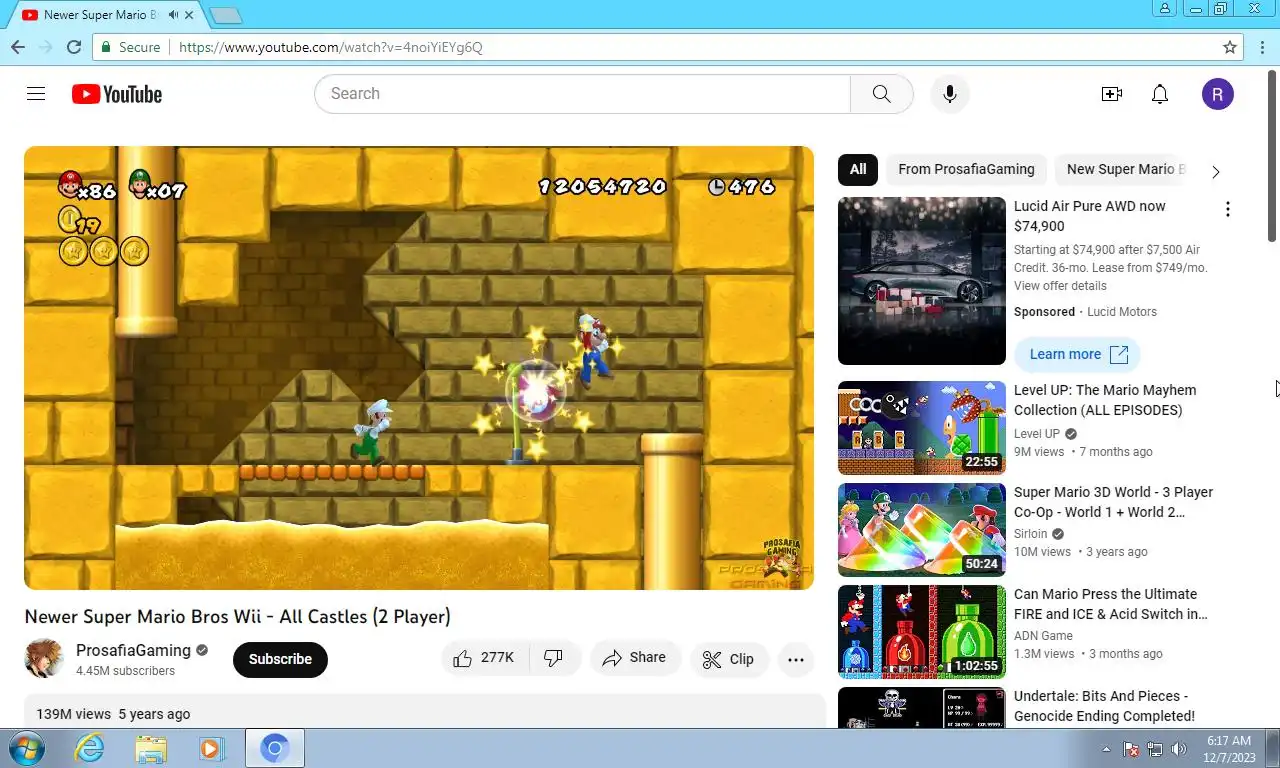Open Action Center flag tray icon
Image resolution: width=1280 pixels, height=768 pixels.
click(x=1132, y=749)
